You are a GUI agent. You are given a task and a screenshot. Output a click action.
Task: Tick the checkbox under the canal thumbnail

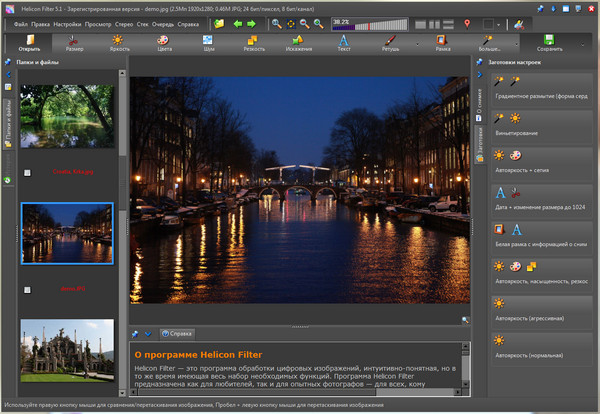(26, 289)
